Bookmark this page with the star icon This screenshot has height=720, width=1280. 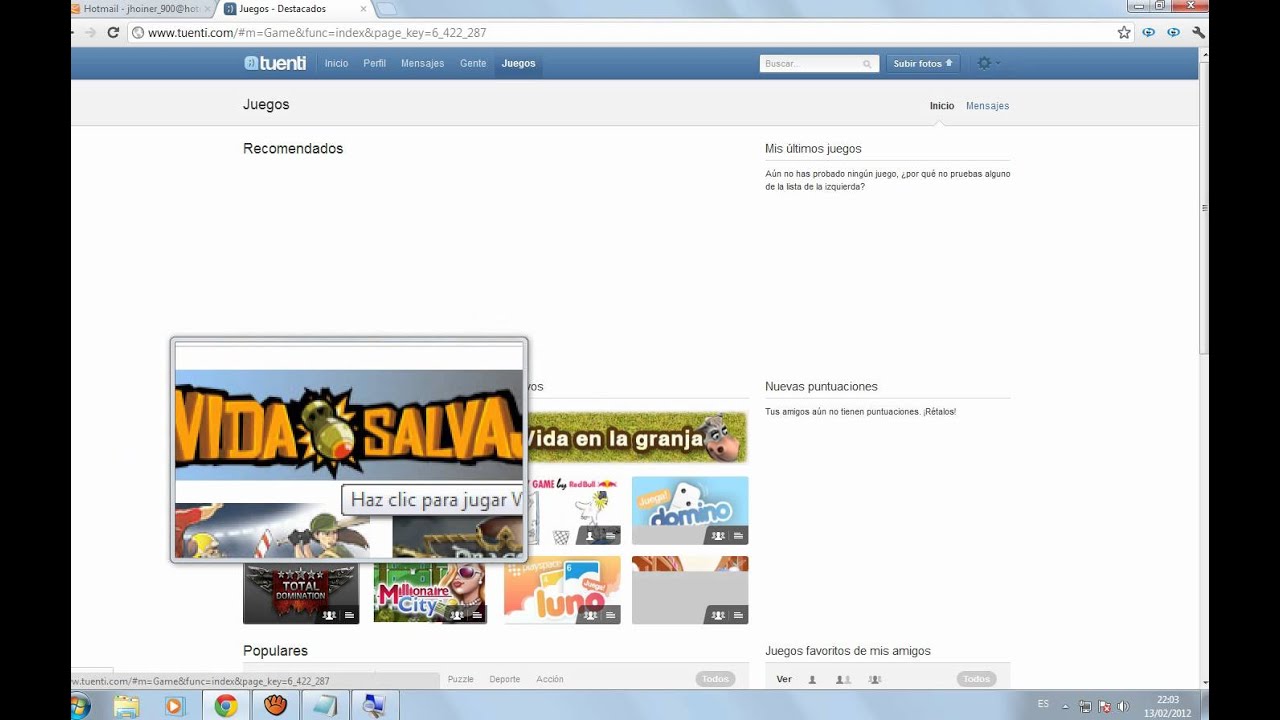click(x=1124, y=33)
